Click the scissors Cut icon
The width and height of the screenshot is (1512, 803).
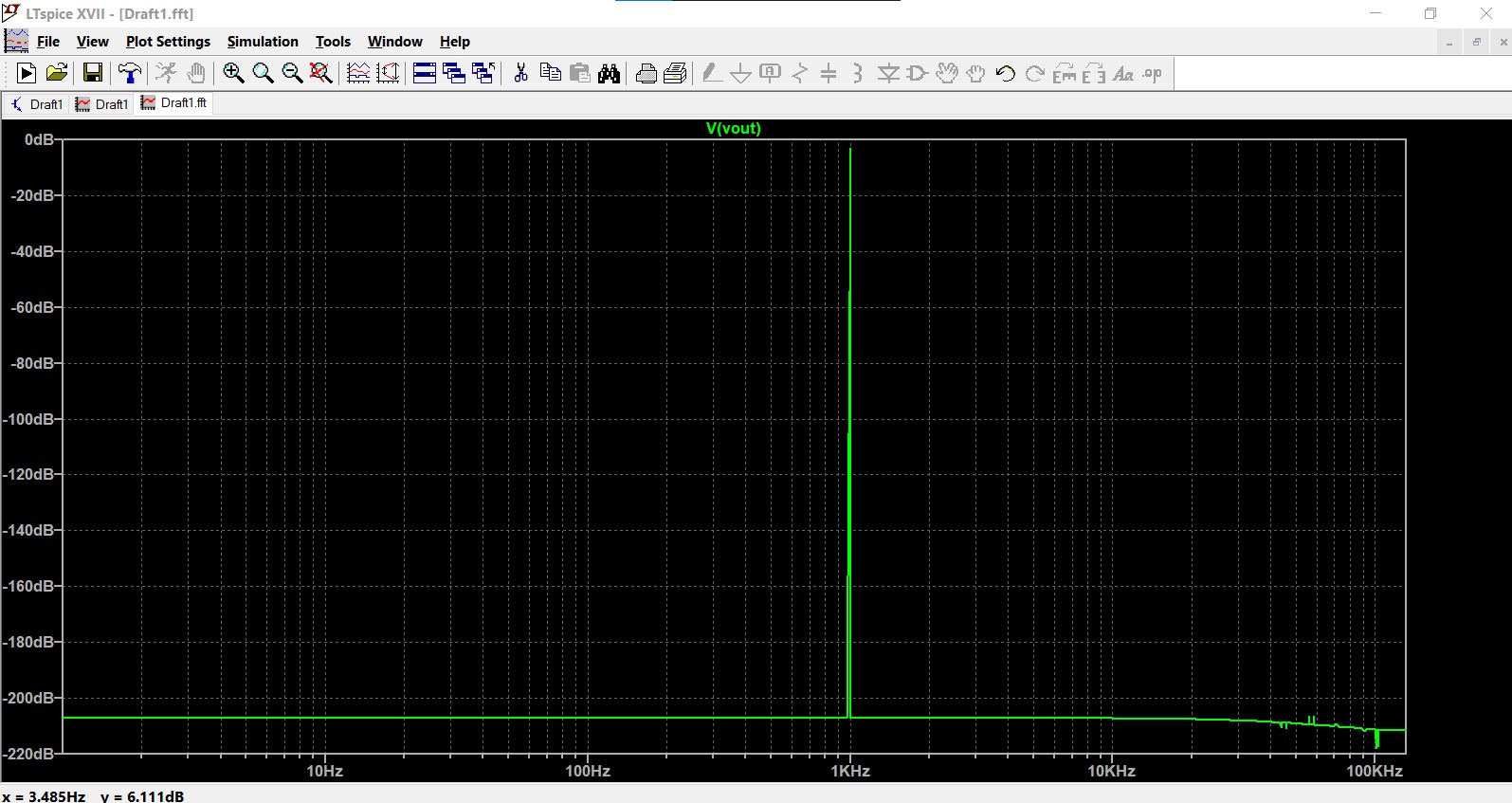(x=520, y=73)
